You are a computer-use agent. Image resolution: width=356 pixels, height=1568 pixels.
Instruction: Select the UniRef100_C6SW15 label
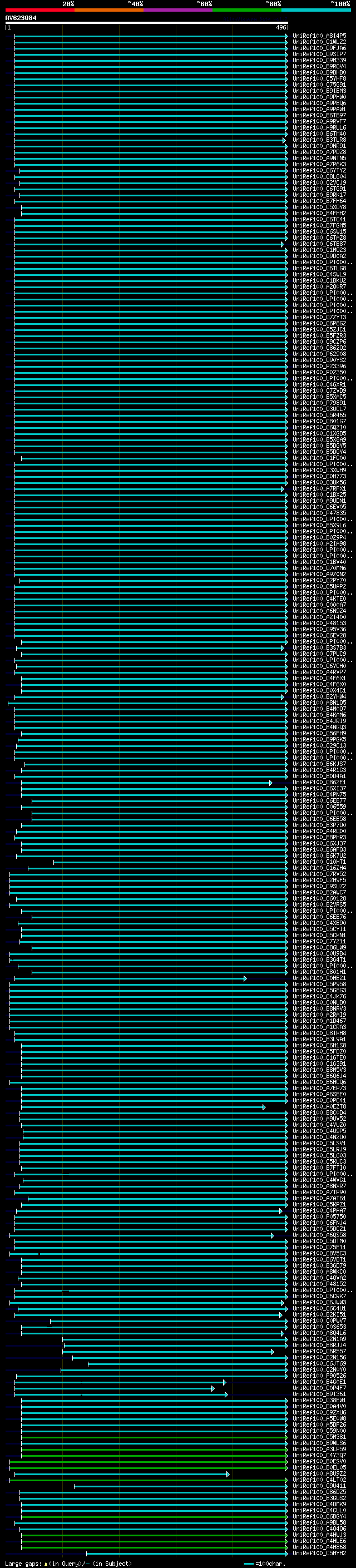point(319,231)
